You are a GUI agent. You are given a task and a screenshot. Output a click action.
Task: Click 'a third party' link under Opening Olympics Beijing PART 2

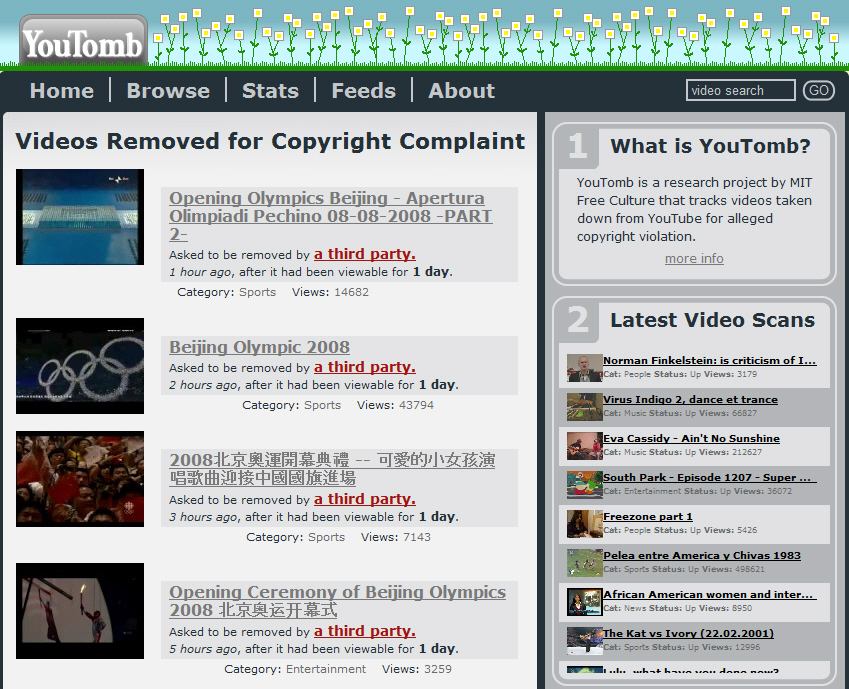coord(365,254)
